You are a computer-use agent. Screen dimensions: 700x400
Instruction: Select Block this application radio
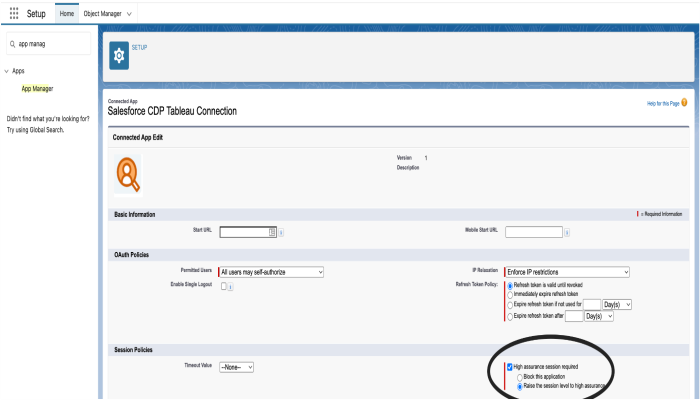click(520, 377)
